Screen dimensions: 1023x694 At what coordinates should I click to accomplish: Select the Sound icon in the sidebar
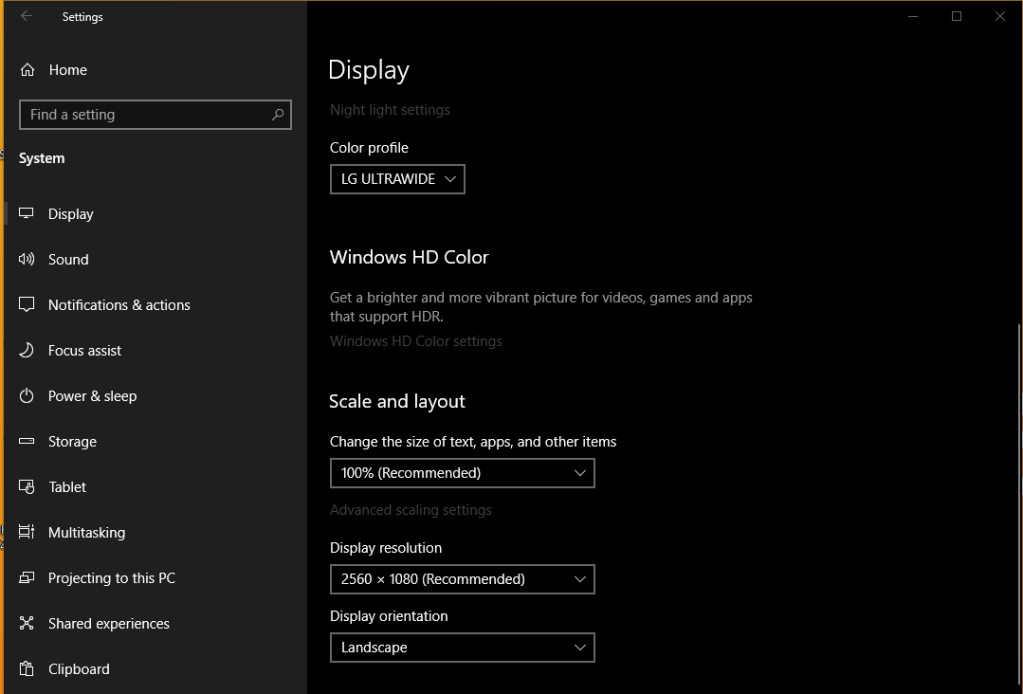[x=26, y=259]
